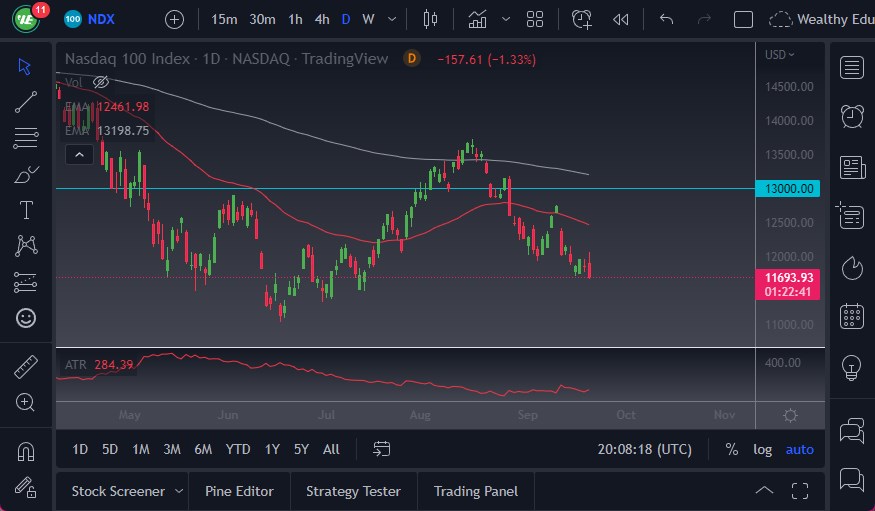The height and width of the screenshot is (511, 875).
Task: Open the emoji icons tool
Action: click(27, 318)
